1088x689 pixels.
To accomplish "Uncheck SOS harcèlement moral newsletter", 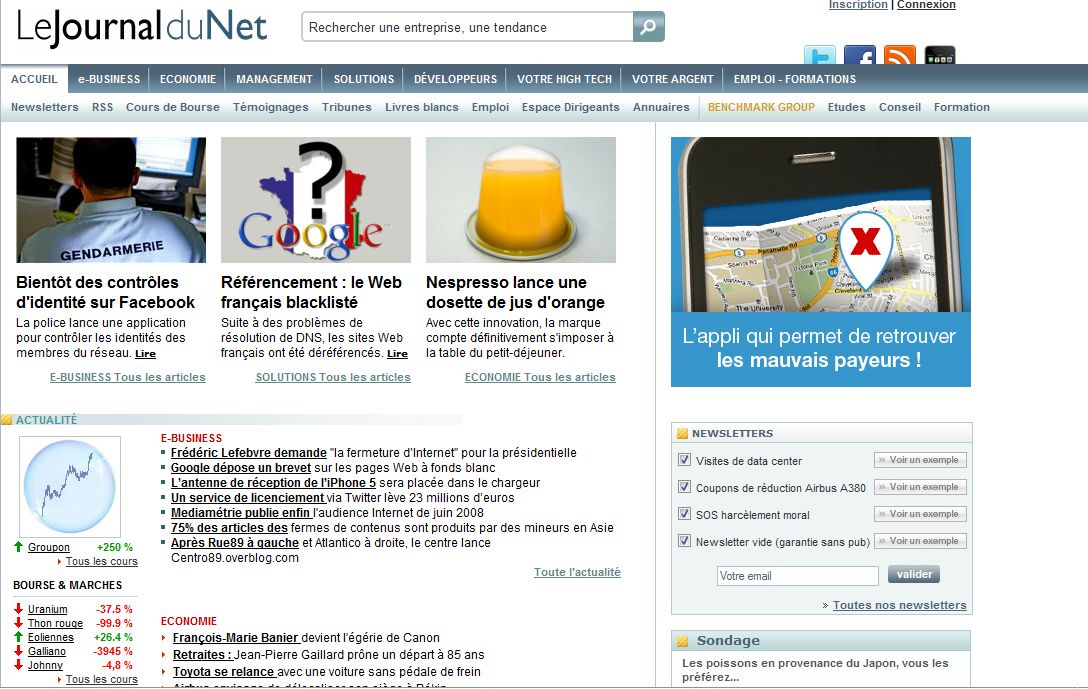I will point(684,513).
